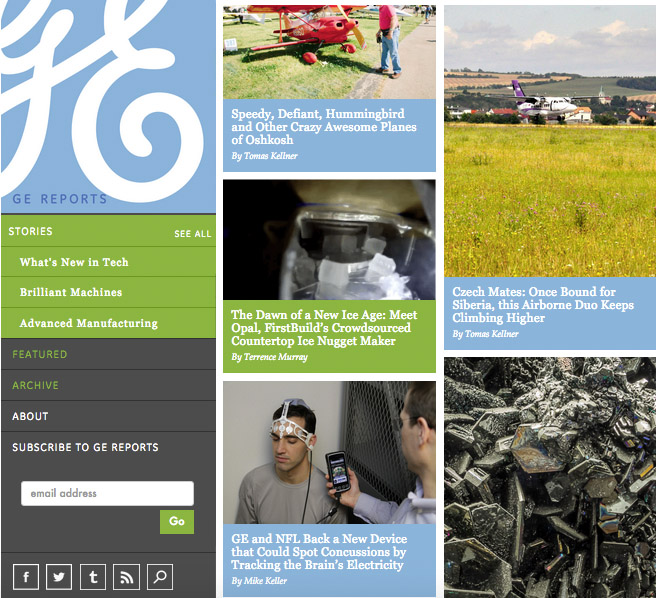Click Tomas Kellner byline under Czech Mates

(x=485, y=334)
